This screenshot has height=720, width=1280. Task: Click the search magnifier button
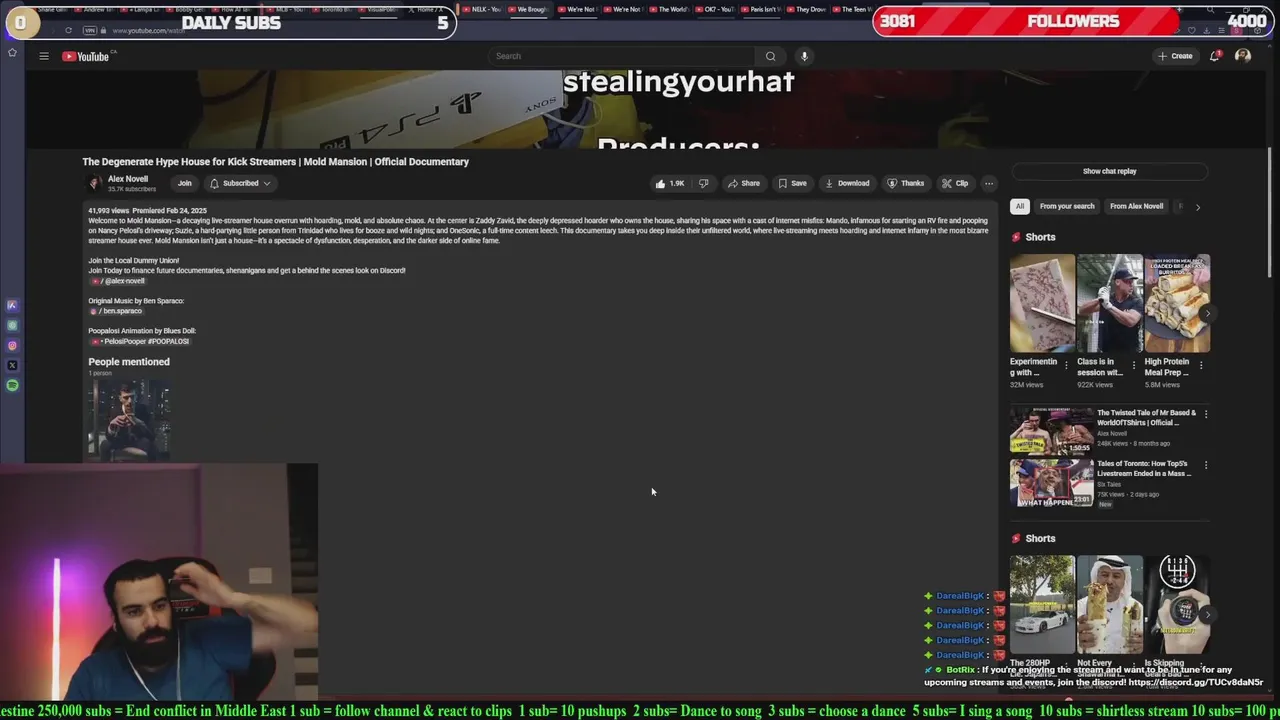pyautogui.click(x=770, y=56)
